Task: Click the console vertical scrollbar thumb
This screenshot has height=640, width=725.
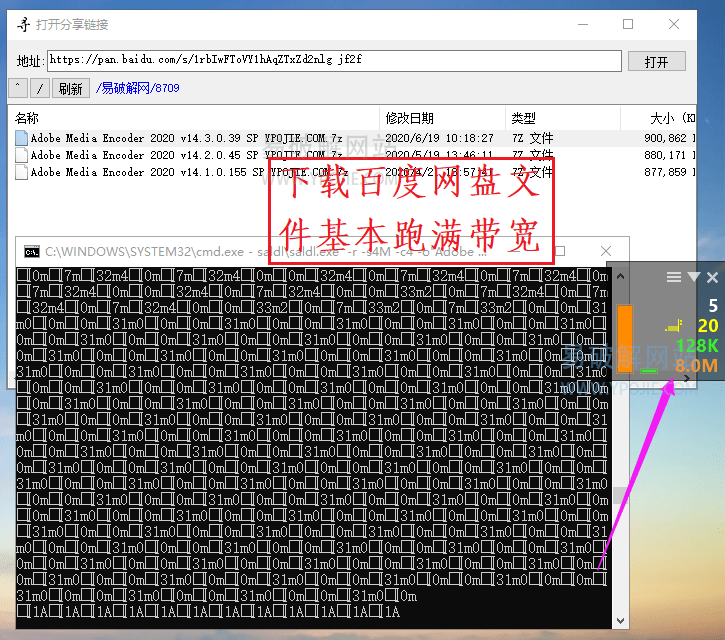Action: (x=620, y=495)
